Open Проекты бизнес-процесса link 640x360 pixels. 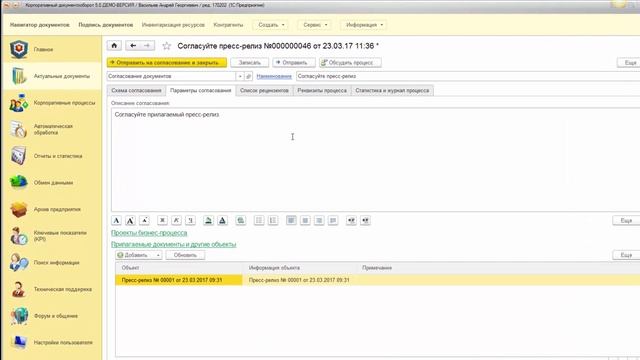[149, 233]
